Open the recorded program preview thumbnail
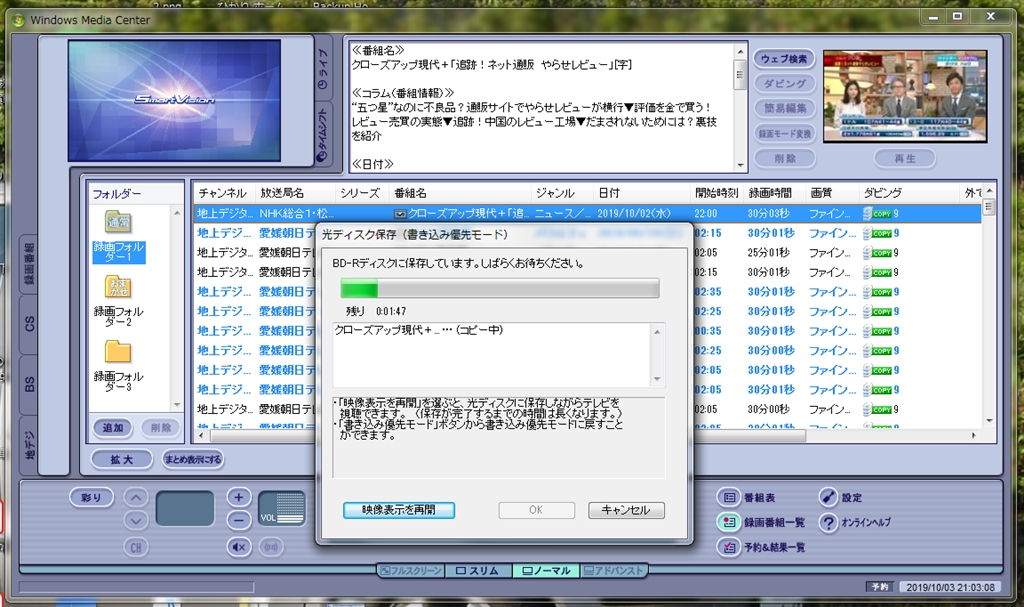 pyautogui.click(x=905, y=96)
